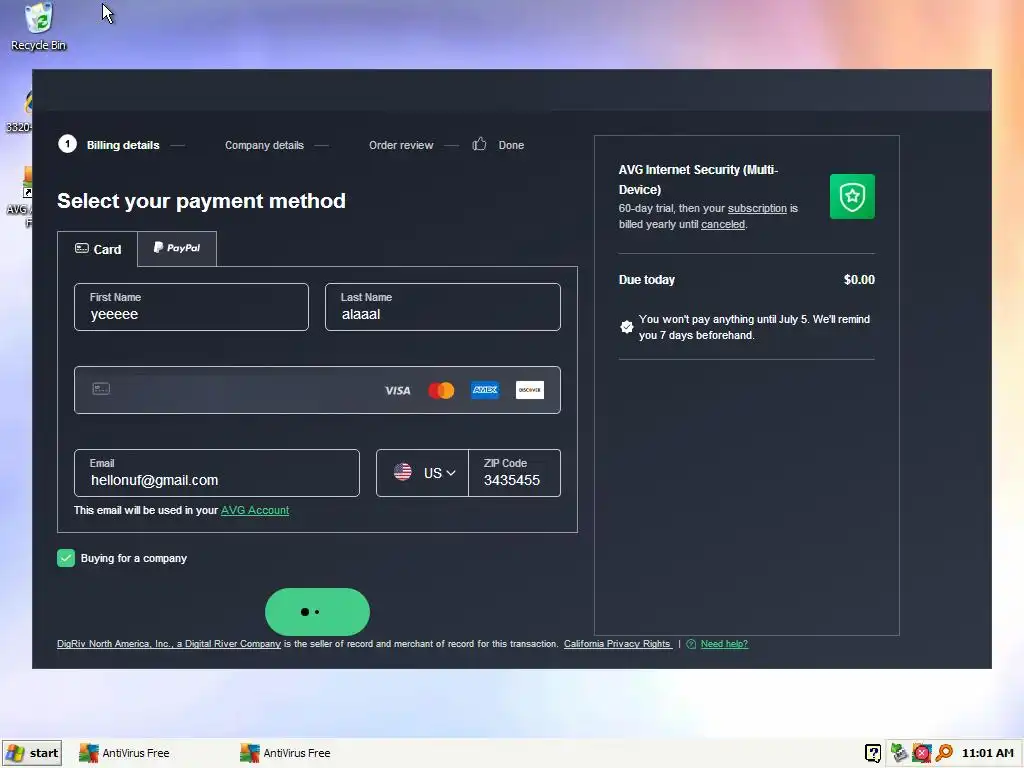Click the Last Name field
The height and width of the screenshot is (768, 1024).
tap(443, 307)
